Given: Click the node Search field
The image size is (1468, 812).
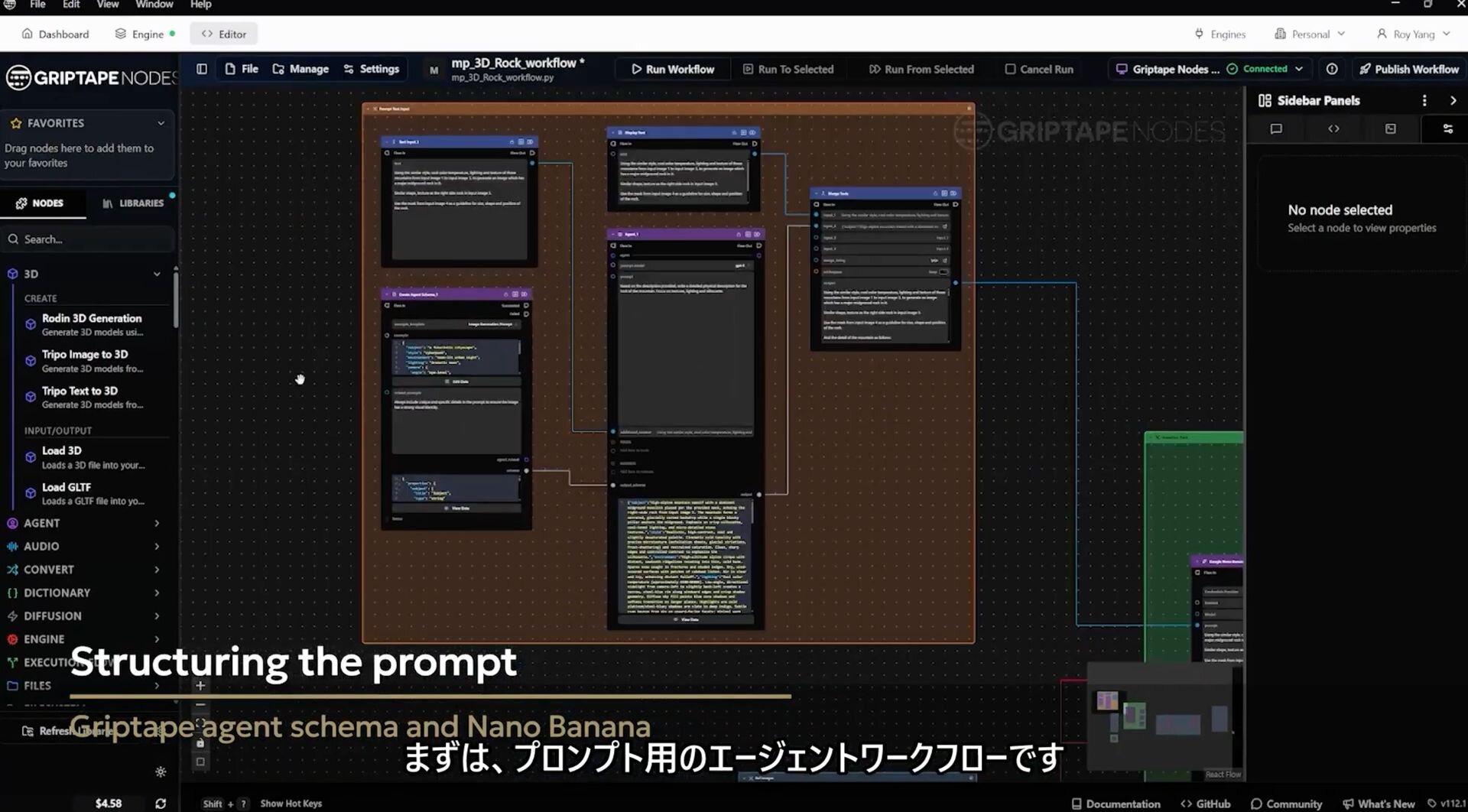Looking at the screenshot, I should tap(88, 239).
